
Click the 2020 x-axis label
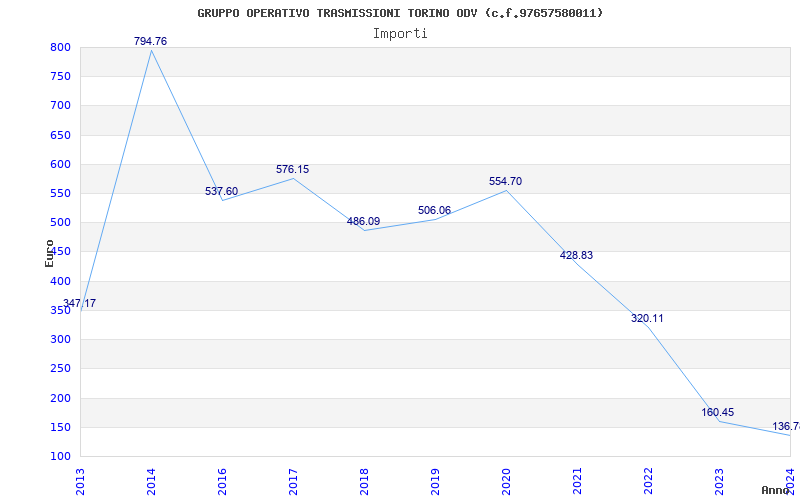[506, 481]
